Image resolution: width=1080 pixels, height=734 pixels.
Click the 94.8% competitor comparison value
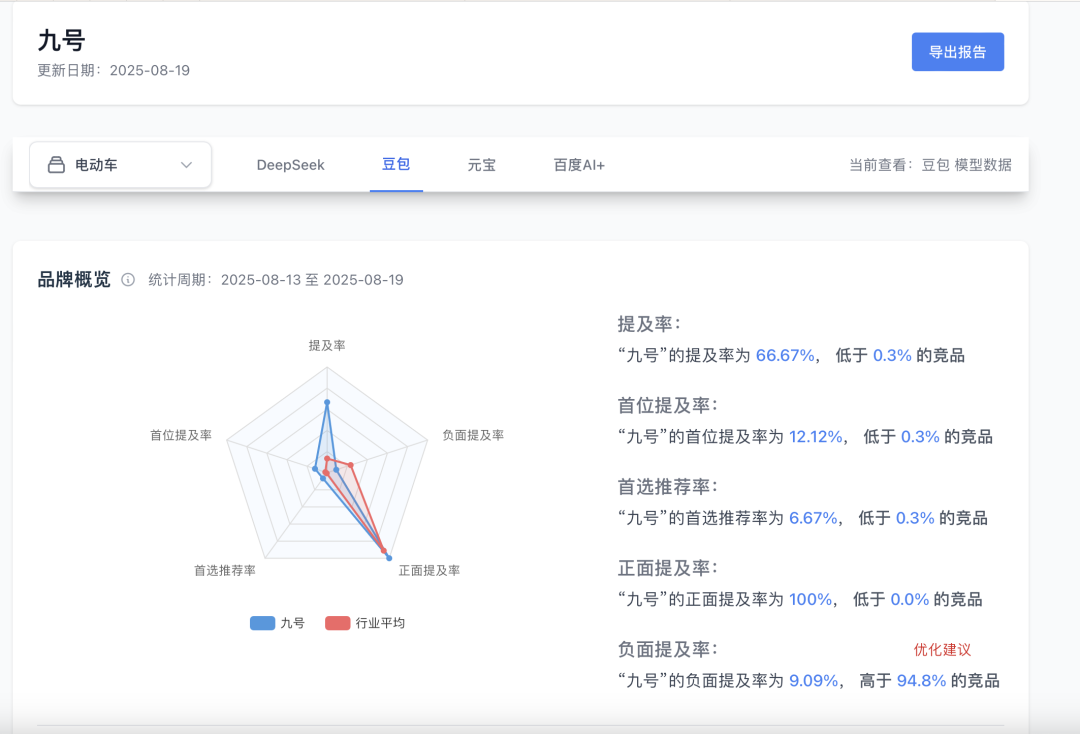[922, 680]
